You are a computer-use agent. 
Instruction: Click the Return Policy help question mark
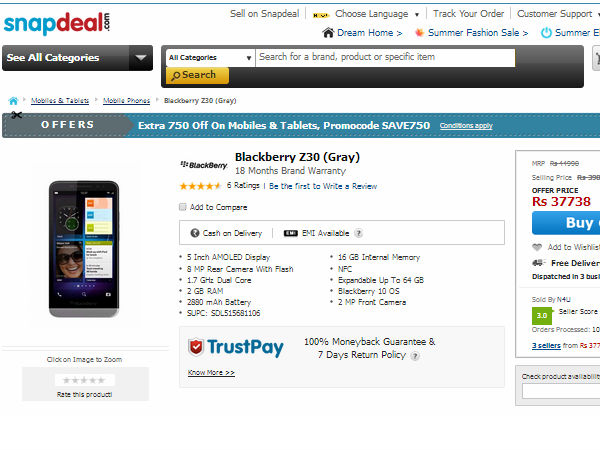(415, 355)
